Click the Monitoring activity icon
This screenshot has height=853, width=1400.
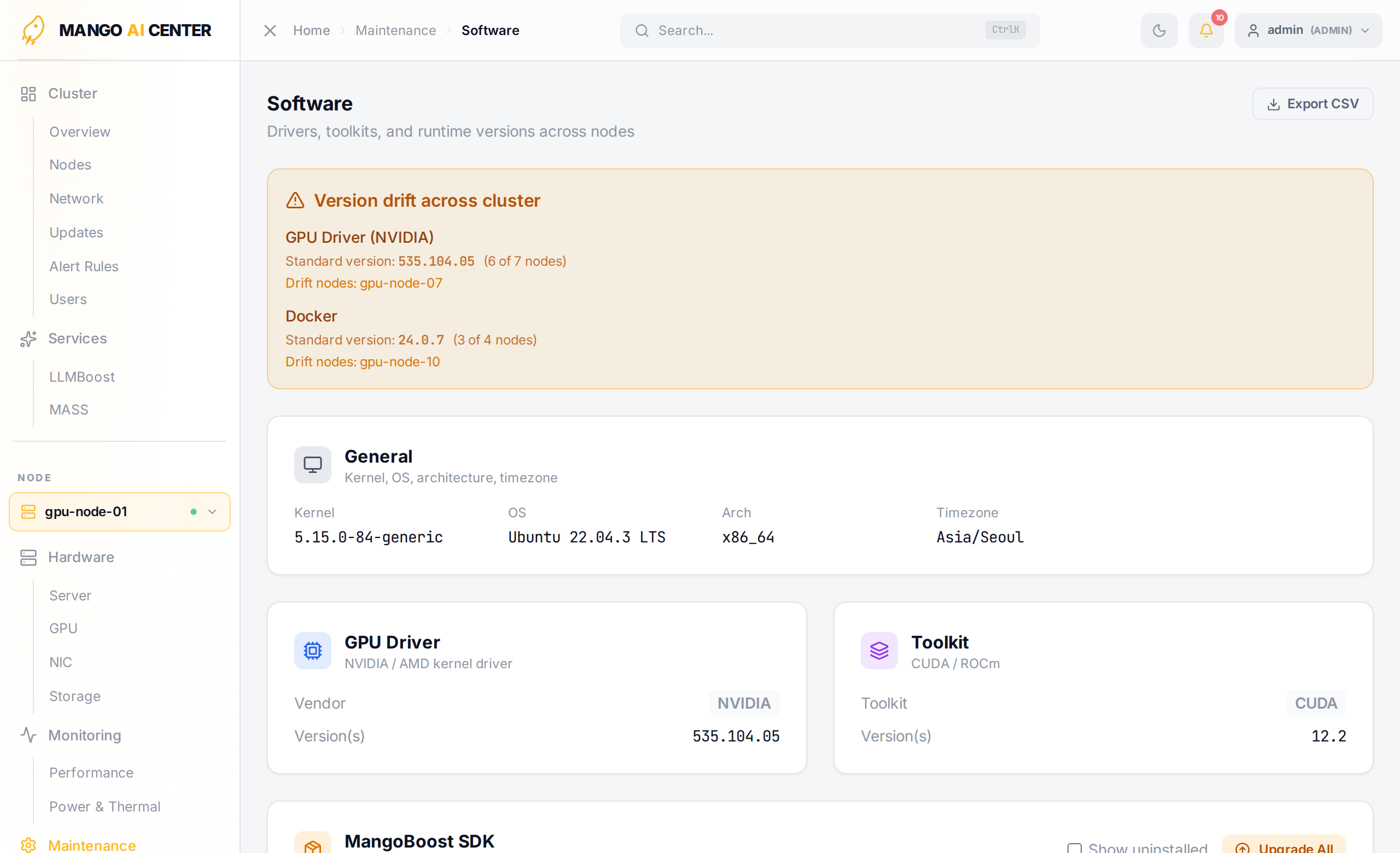[28, 735]
